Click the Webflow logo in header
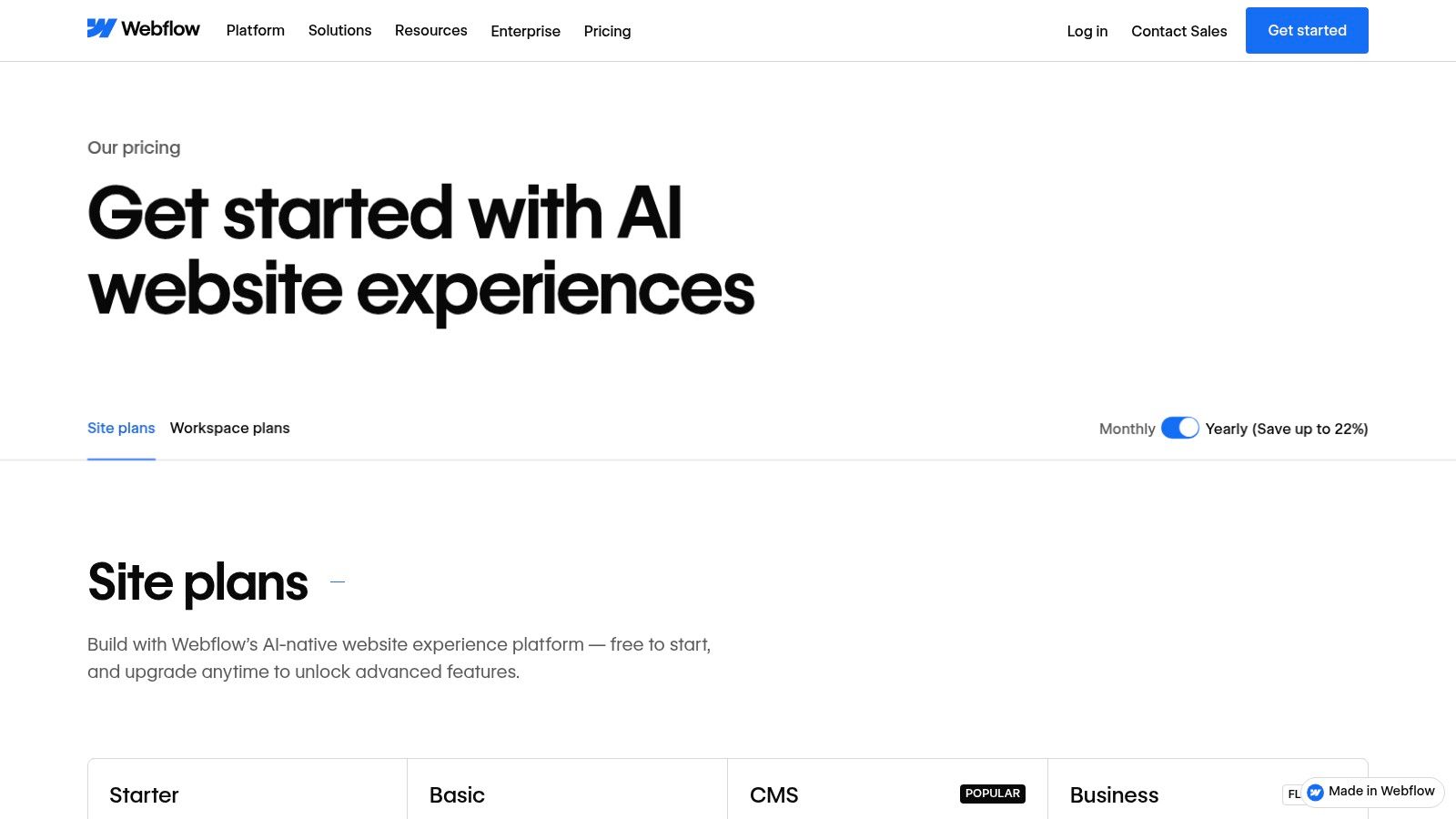Viewport: 1456px width, 819px height. pos(144,29)
